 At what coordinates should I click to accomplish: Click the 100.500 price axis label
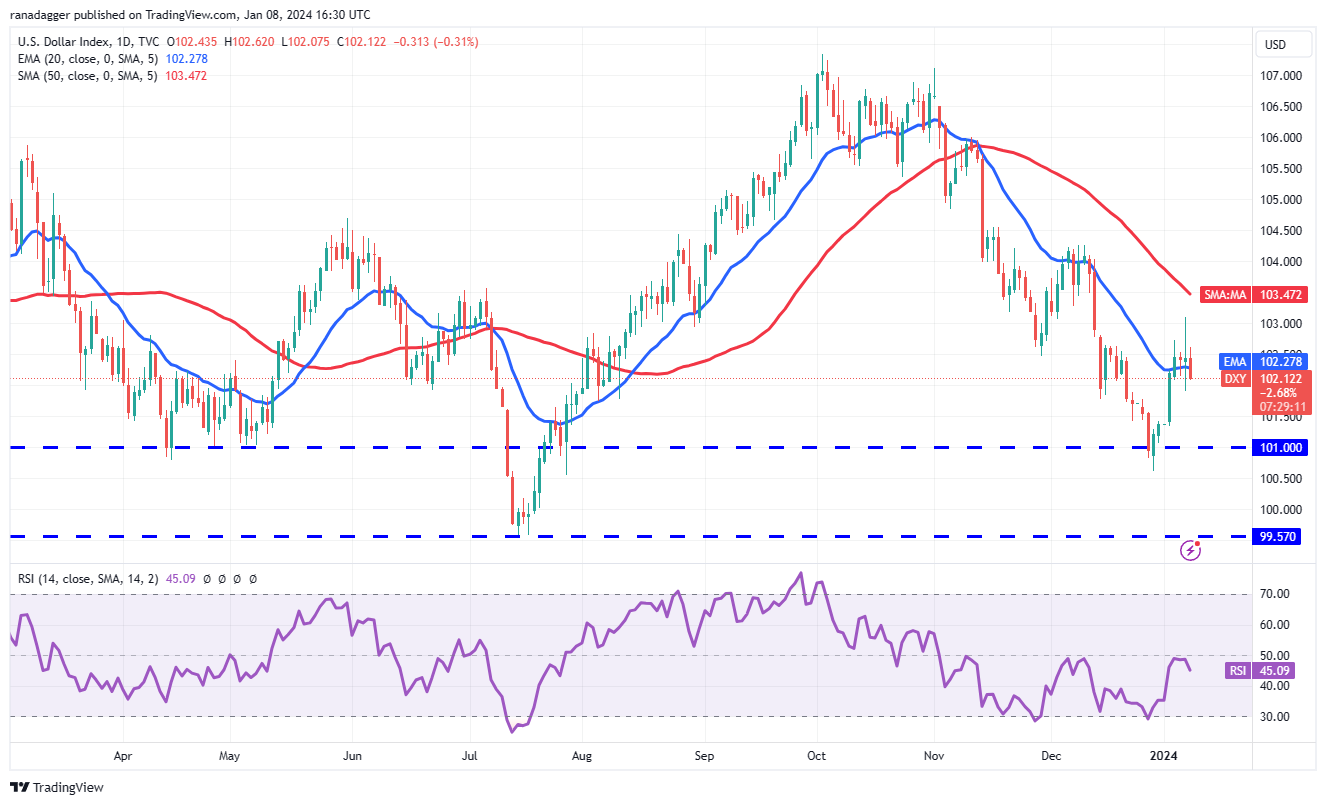click(1281, 479)
